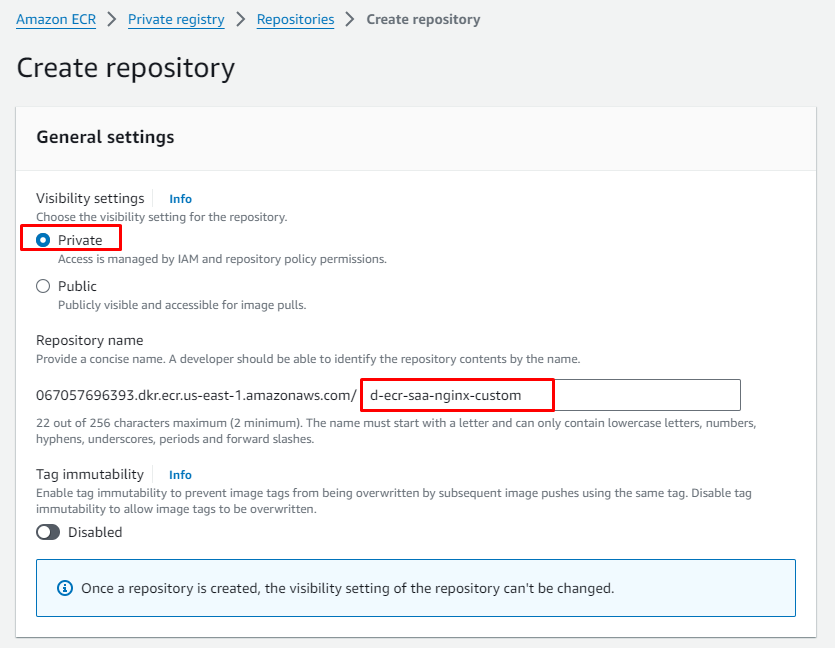Click the chevron after Amazon ECR breadcrumb

pyautogui.click(x=112, y=19)
